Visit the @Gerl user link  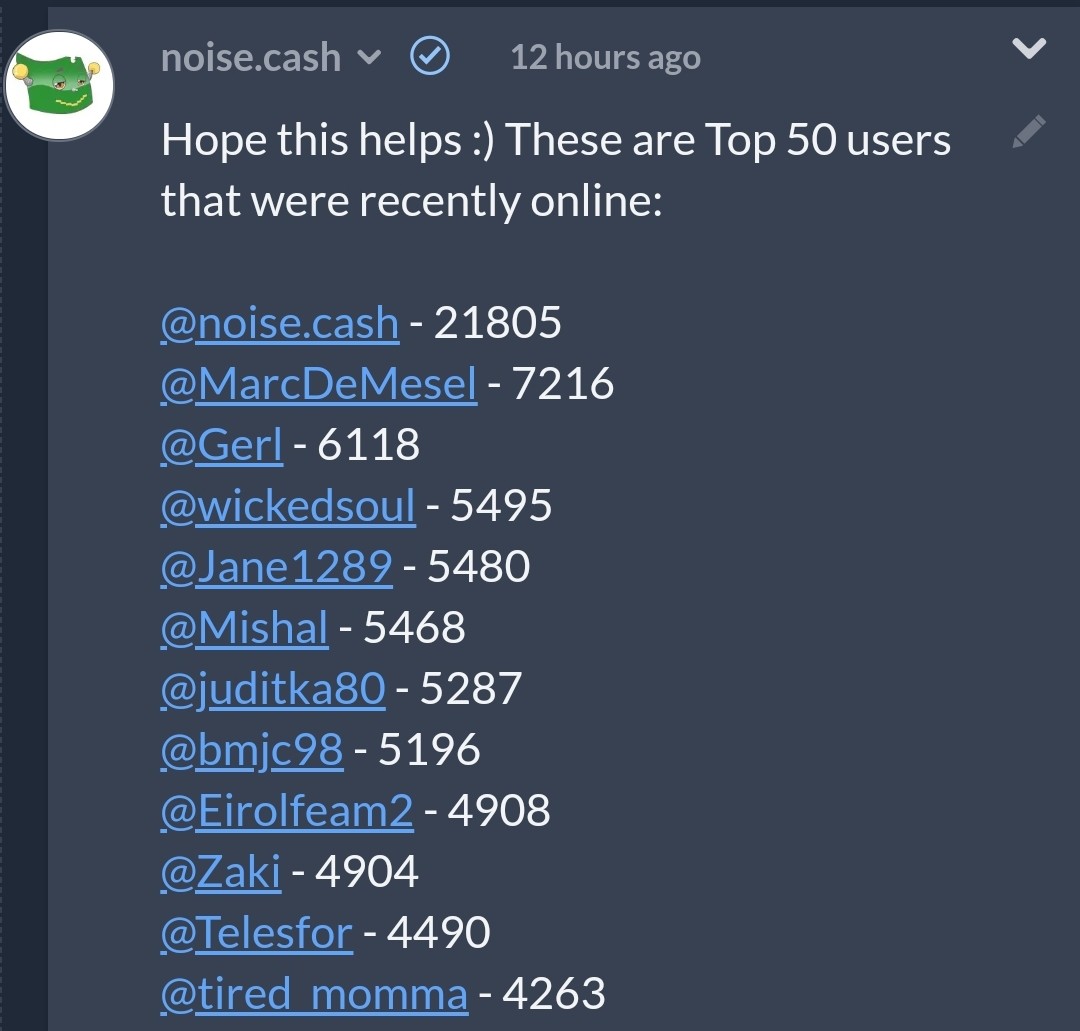pyautogui.click(x=222, y=444)
